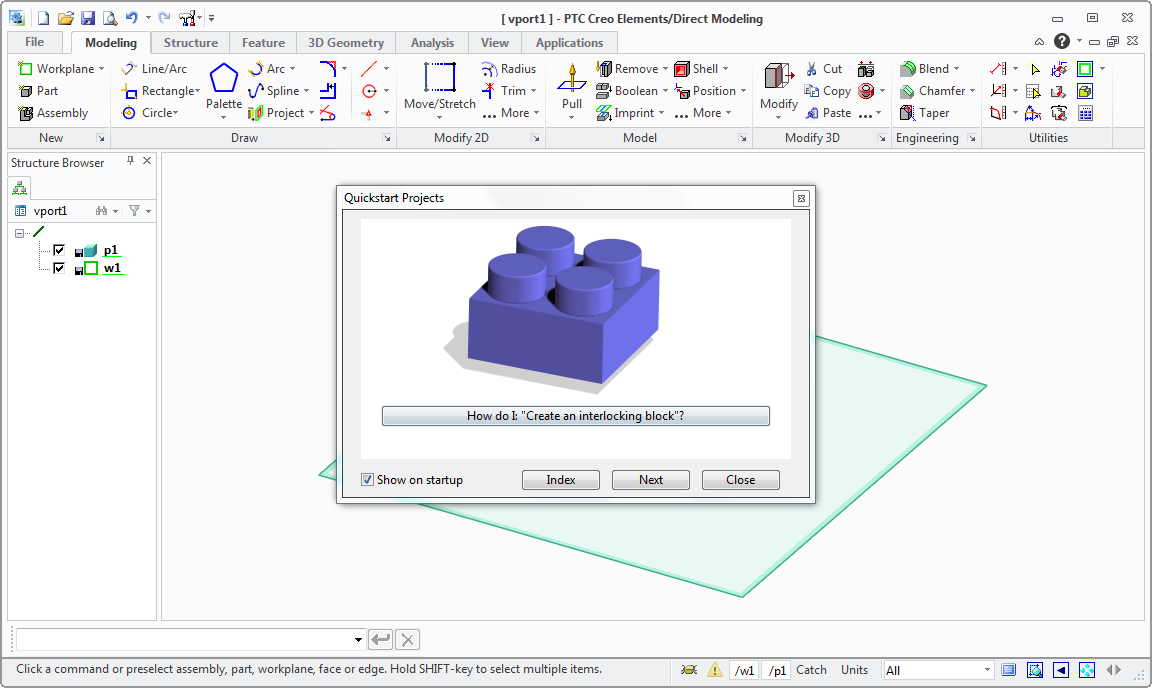Click the Index button
Screen dimensions: 1152x688
(x=561, y=480)
